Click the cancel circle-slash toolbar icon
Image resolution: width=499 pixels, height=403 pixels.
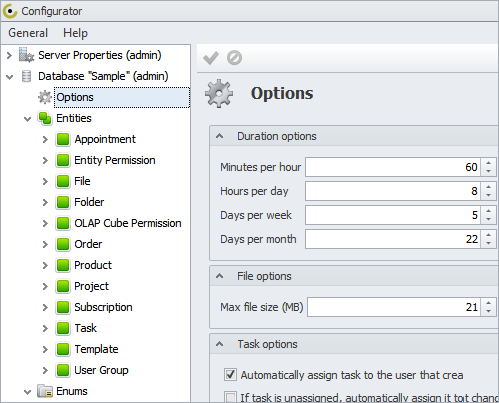click(x=234, y=58)
